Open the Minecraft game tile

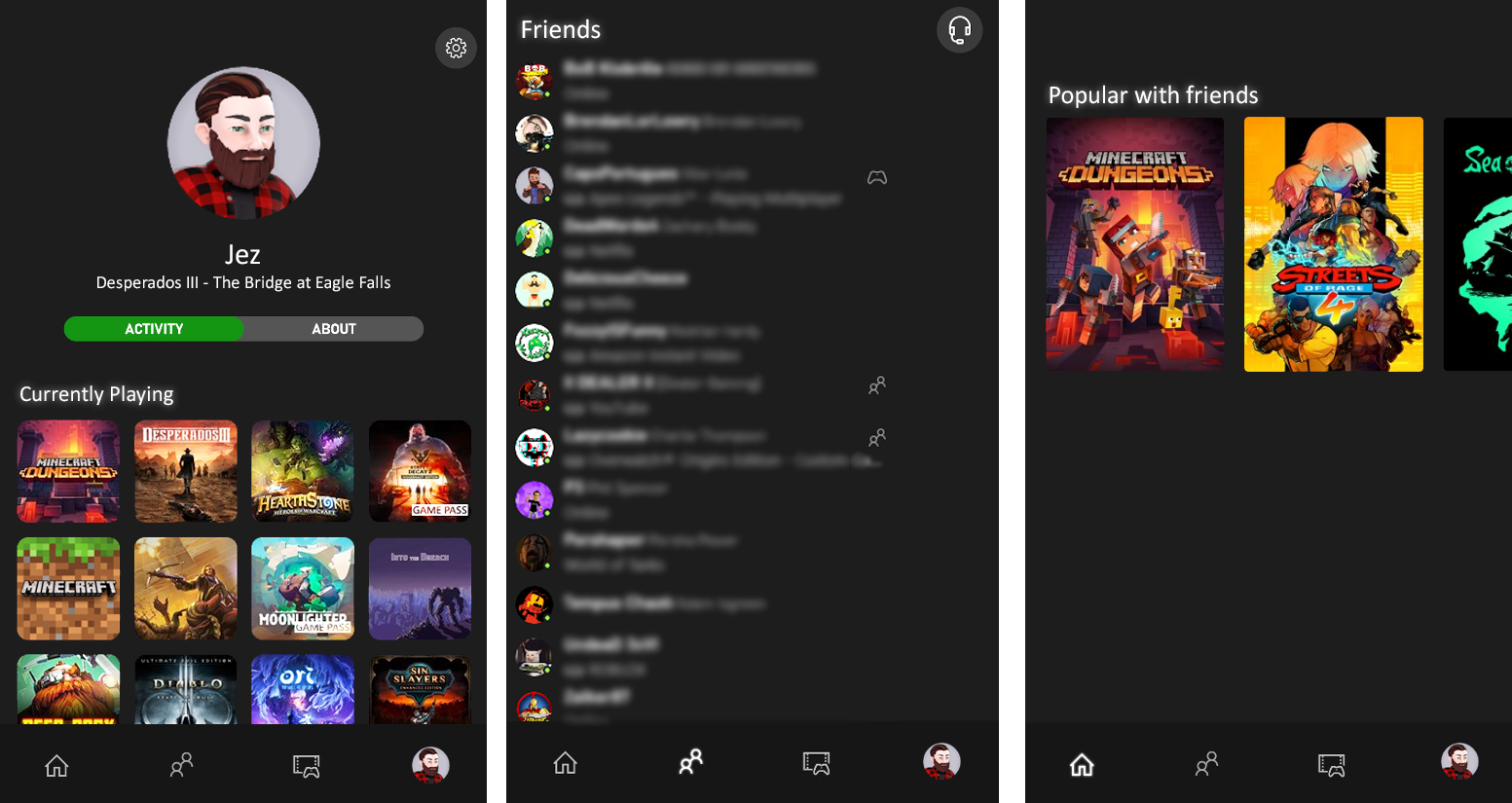68,589
